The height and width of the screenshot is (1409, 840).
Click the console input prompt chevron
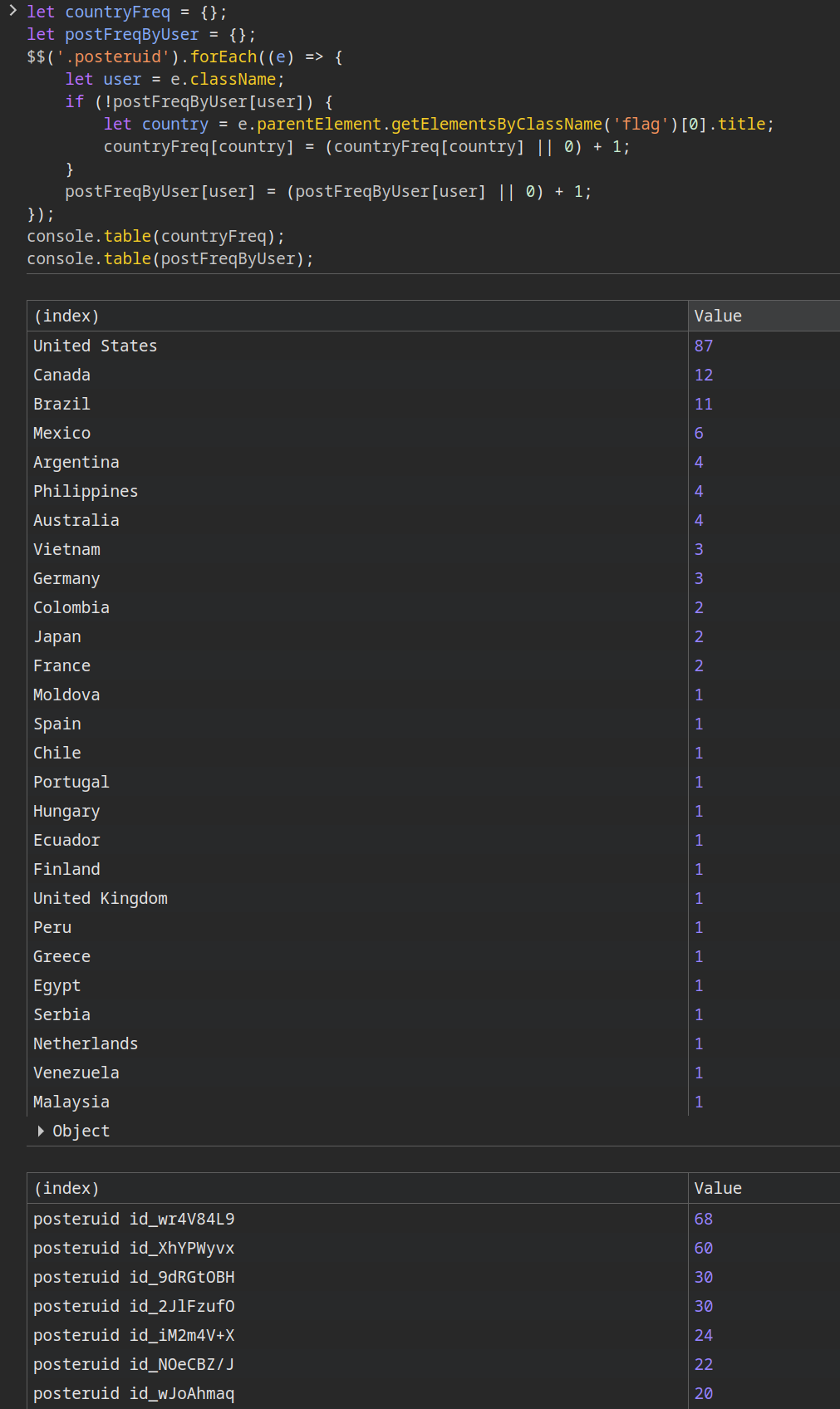click(12, 11)
